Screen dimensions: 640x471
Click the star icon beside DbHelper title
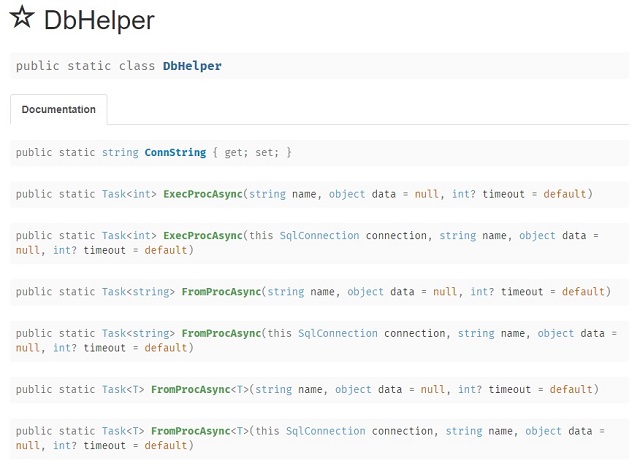22,17
